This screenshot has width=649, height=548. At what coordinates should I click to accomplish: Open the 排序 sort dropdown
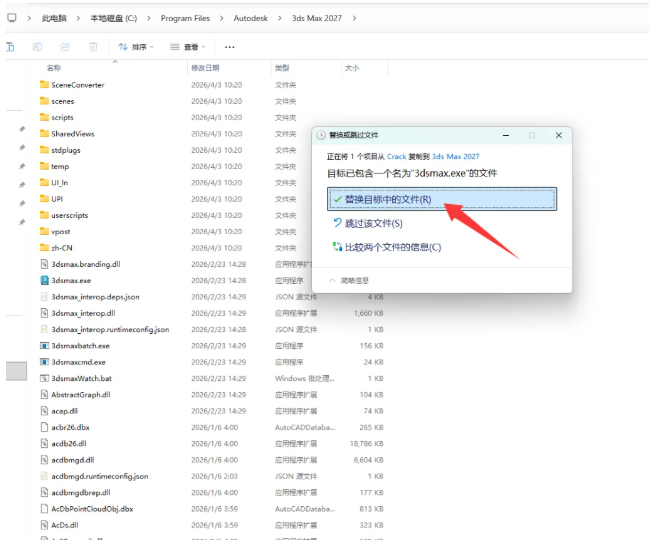pyautogui.click(x=133, y=47)
